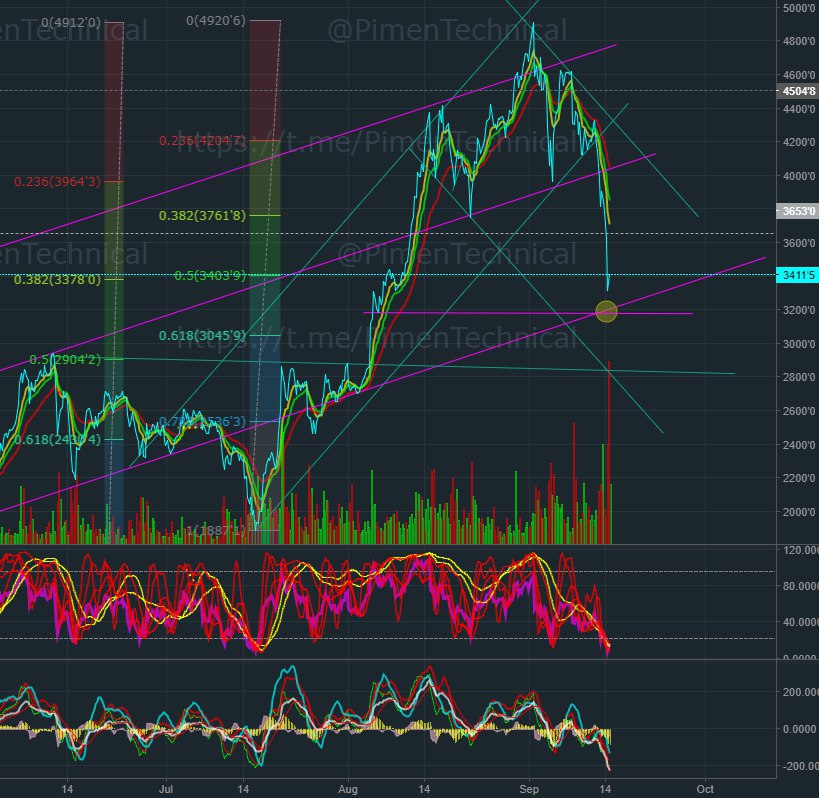Image resolution: width=819 pixels, height=798 pixels.
Task: Click the 5000'0 price axis tick
Action: (x=799, y=8)
